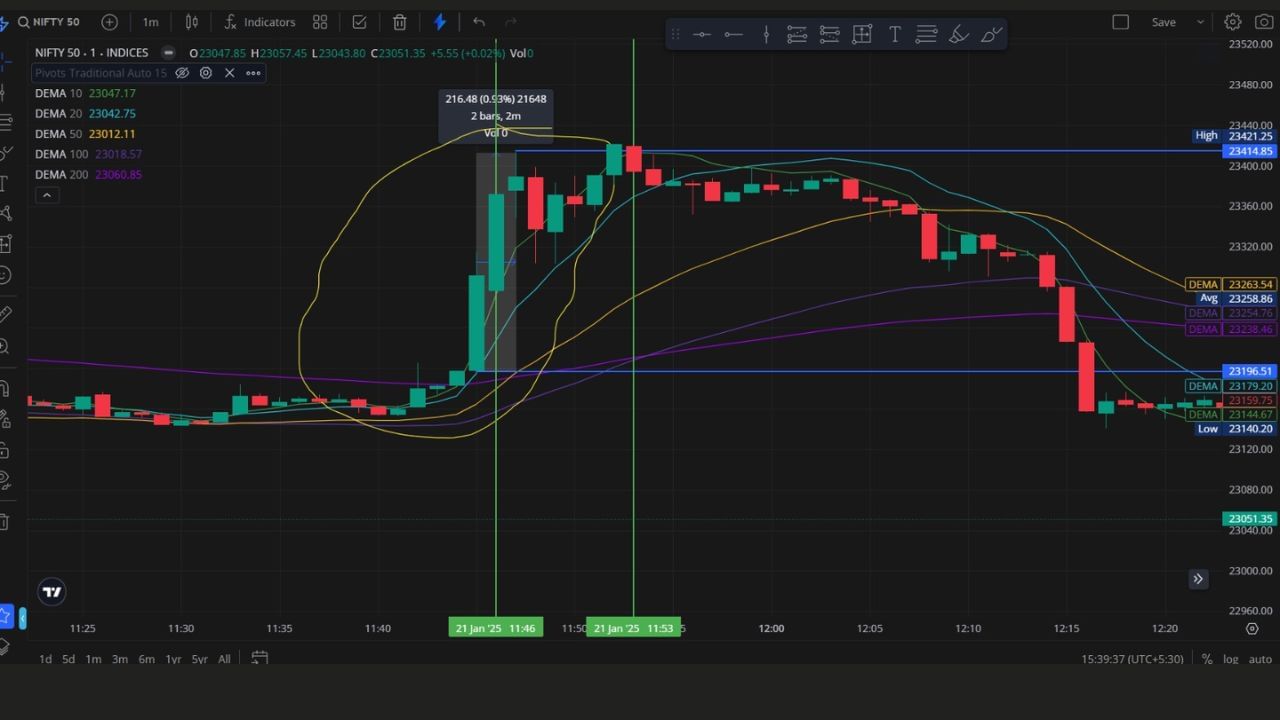Select the date and price range tool
Viewport: 1280px width, 720px height.
(862, 35)
